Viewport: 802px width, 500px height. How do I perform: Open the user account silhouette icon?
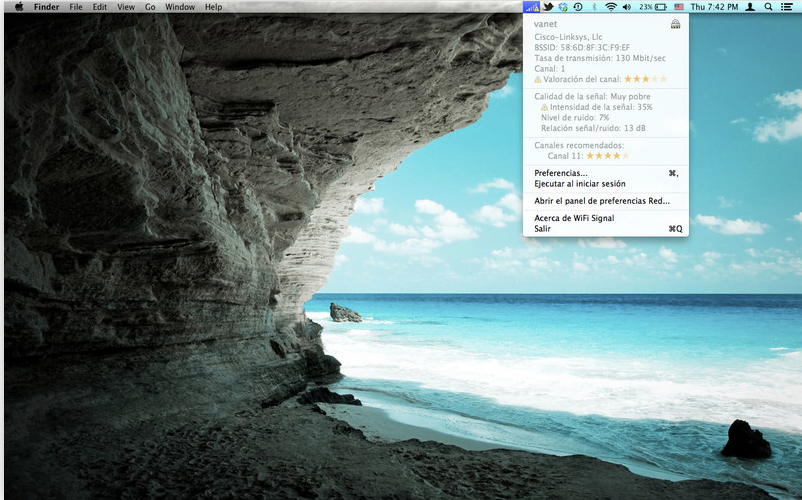(750, 7)
